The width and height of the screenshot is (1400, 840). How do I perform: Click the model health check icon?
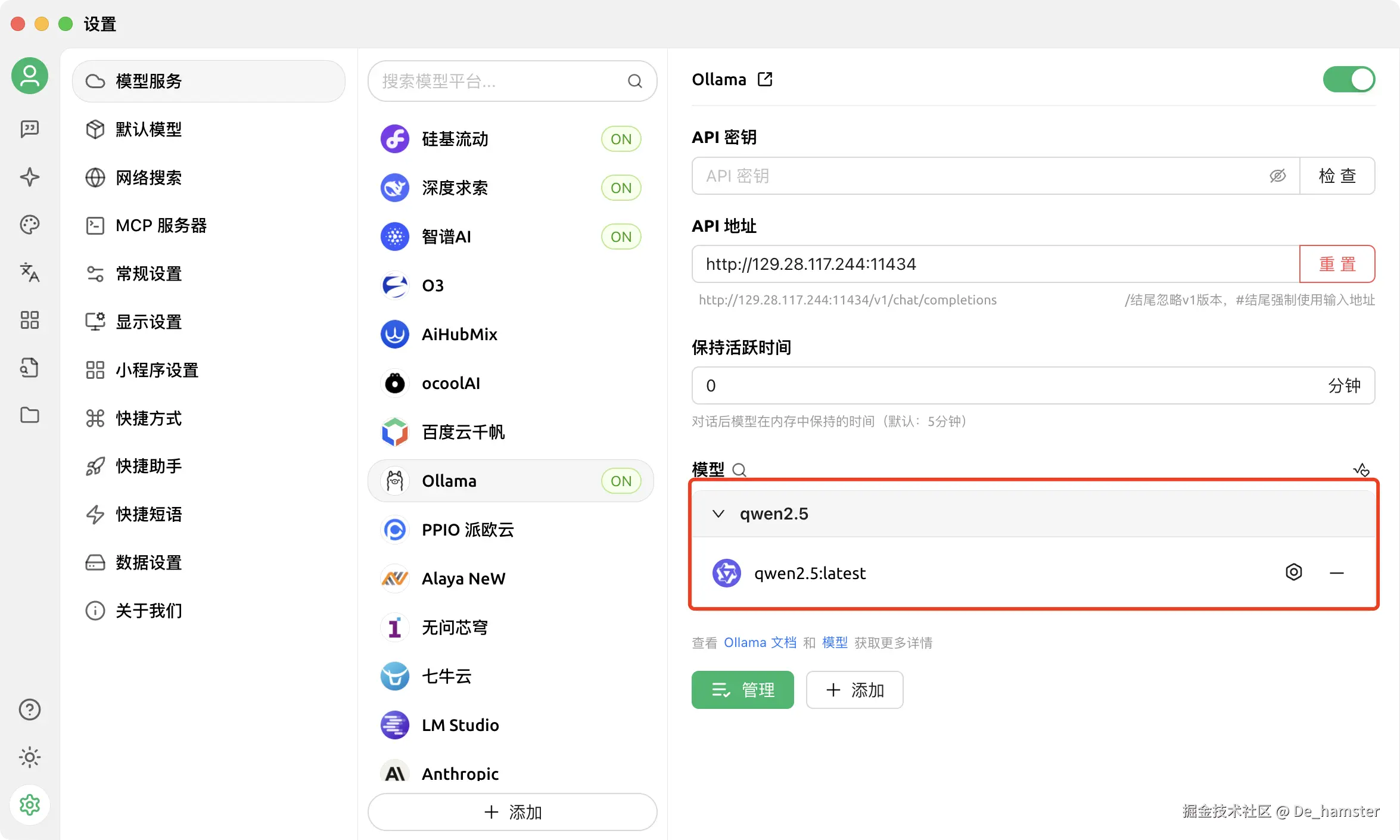(x=1361, y=470)
